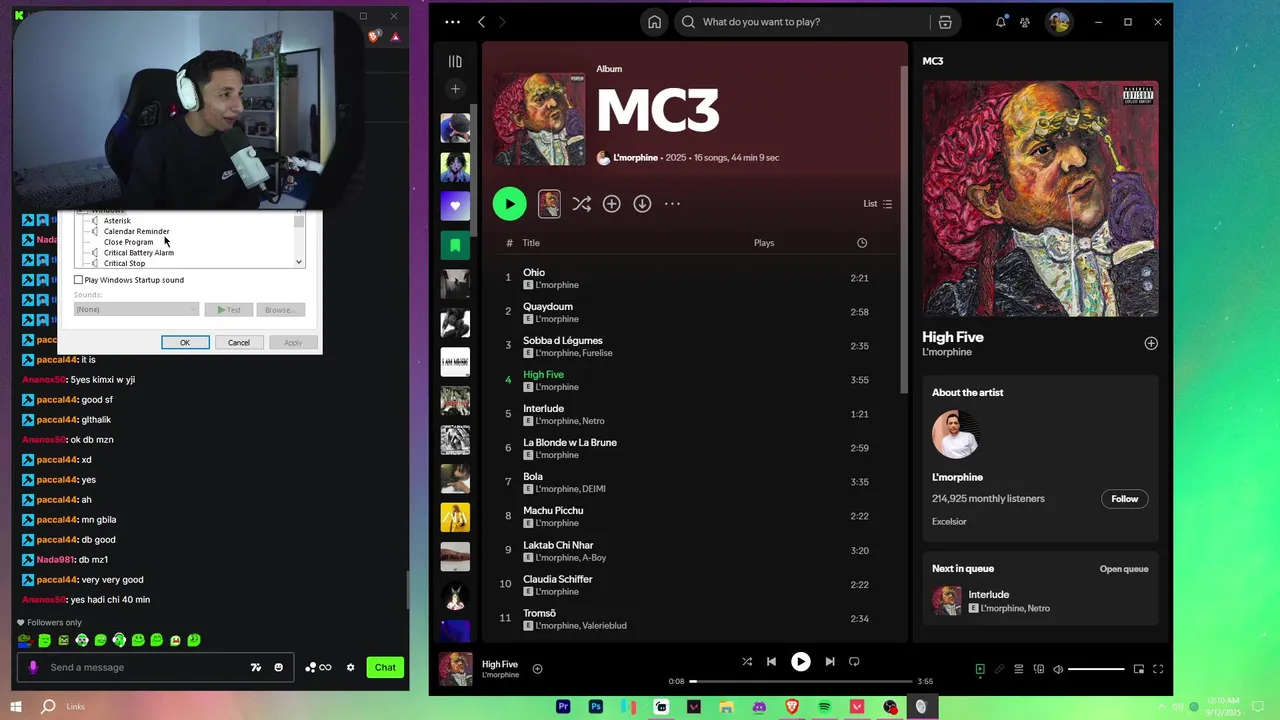Open Liked Songs in the sidebar
The width and height of the screenshot is (1280, 720).
coord(455,206)
